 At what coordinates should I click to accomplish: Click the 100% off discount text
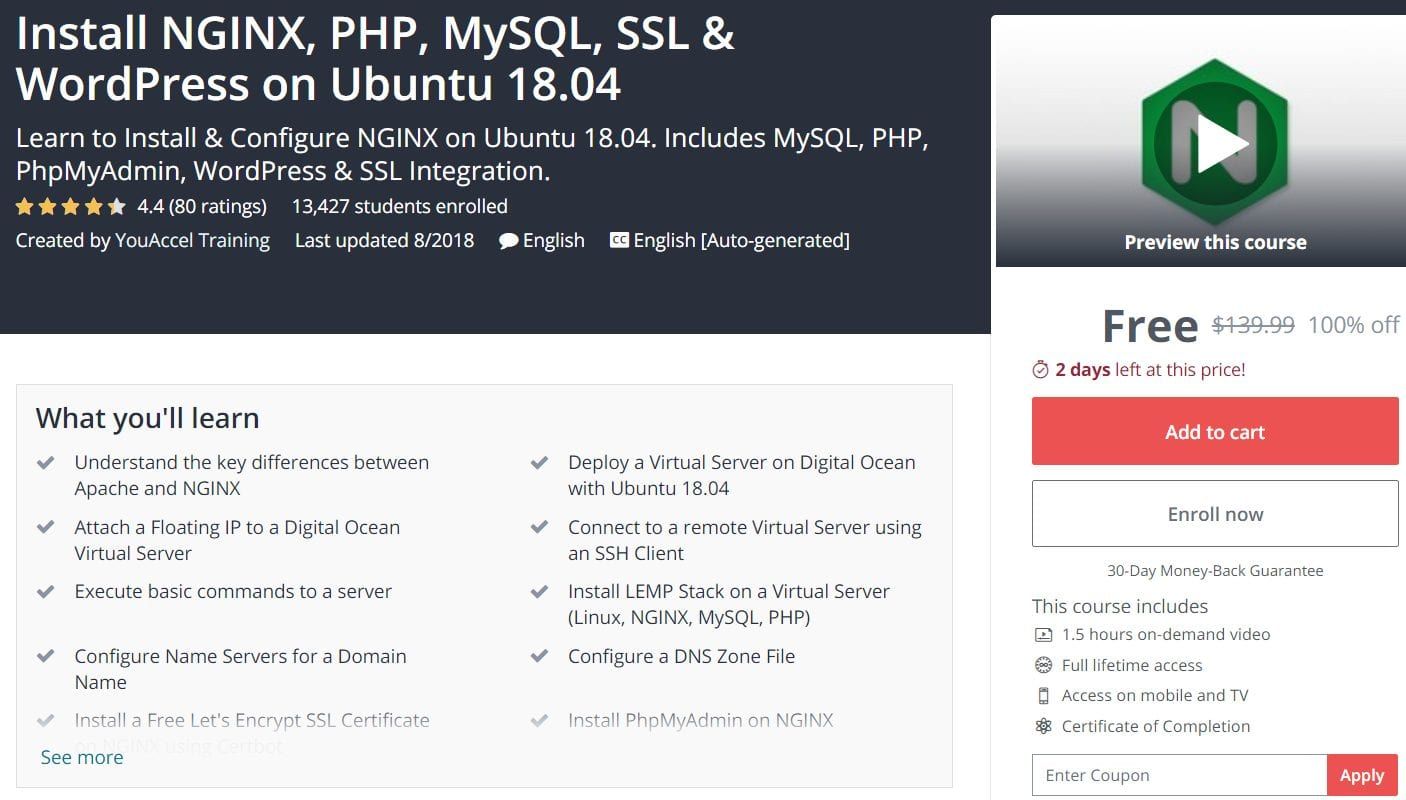coord(1353,325)
